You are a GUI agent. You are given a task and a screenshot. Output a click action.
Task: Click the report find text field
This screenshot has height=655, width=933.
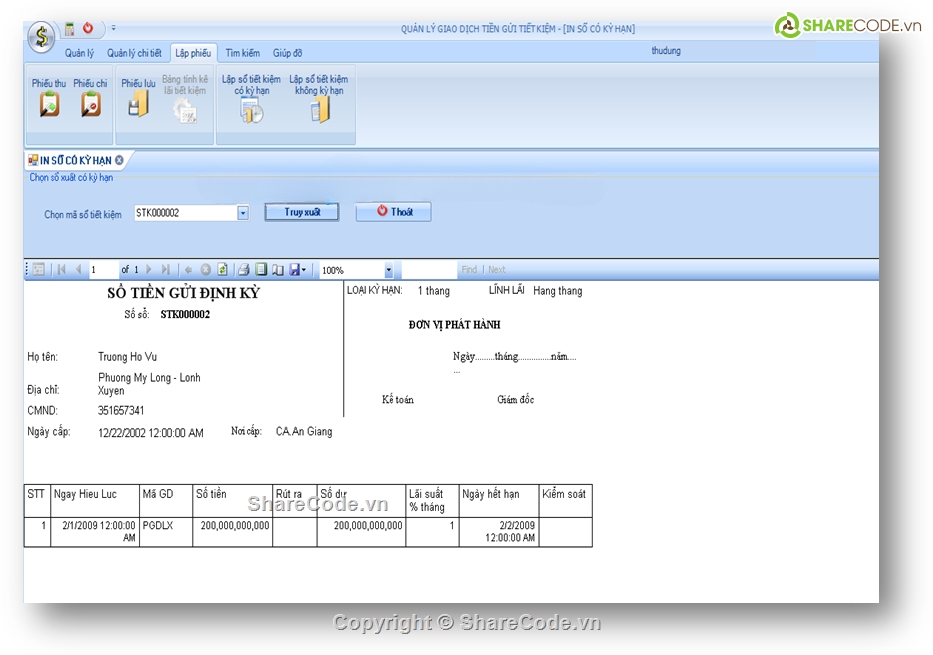[428, 269]
